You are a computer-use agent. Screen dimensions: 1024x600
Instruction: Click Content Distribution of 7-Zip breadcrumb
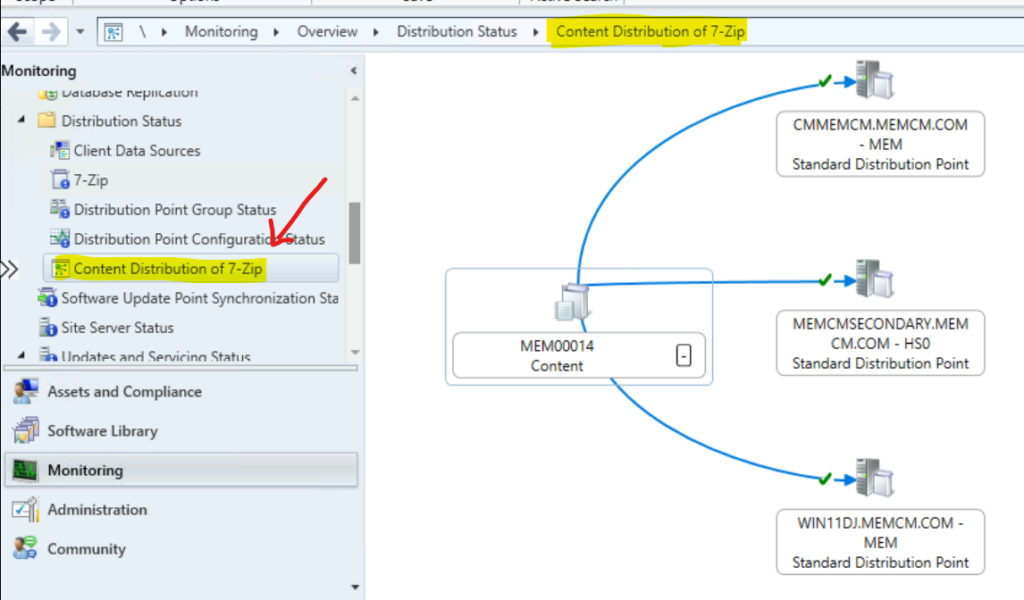tap(650, 31)
